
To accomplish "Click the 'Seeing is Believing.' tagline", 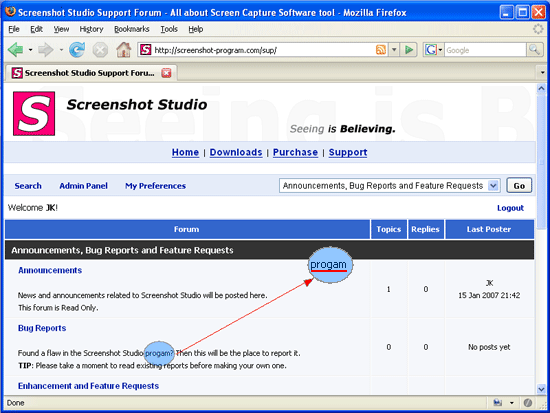I will click(342, 129).
